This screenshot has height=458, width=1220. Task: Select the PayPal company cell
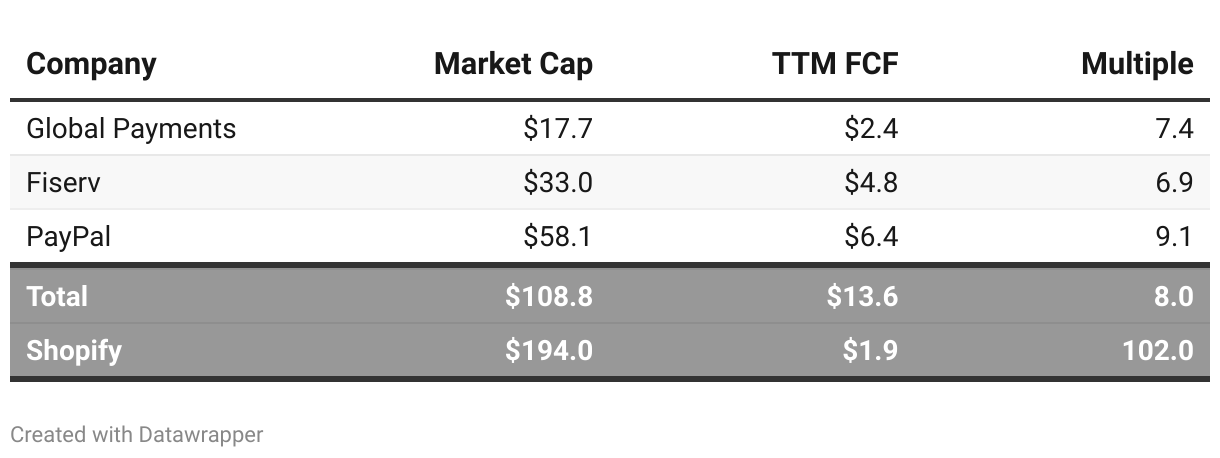[x=68, y=237]
